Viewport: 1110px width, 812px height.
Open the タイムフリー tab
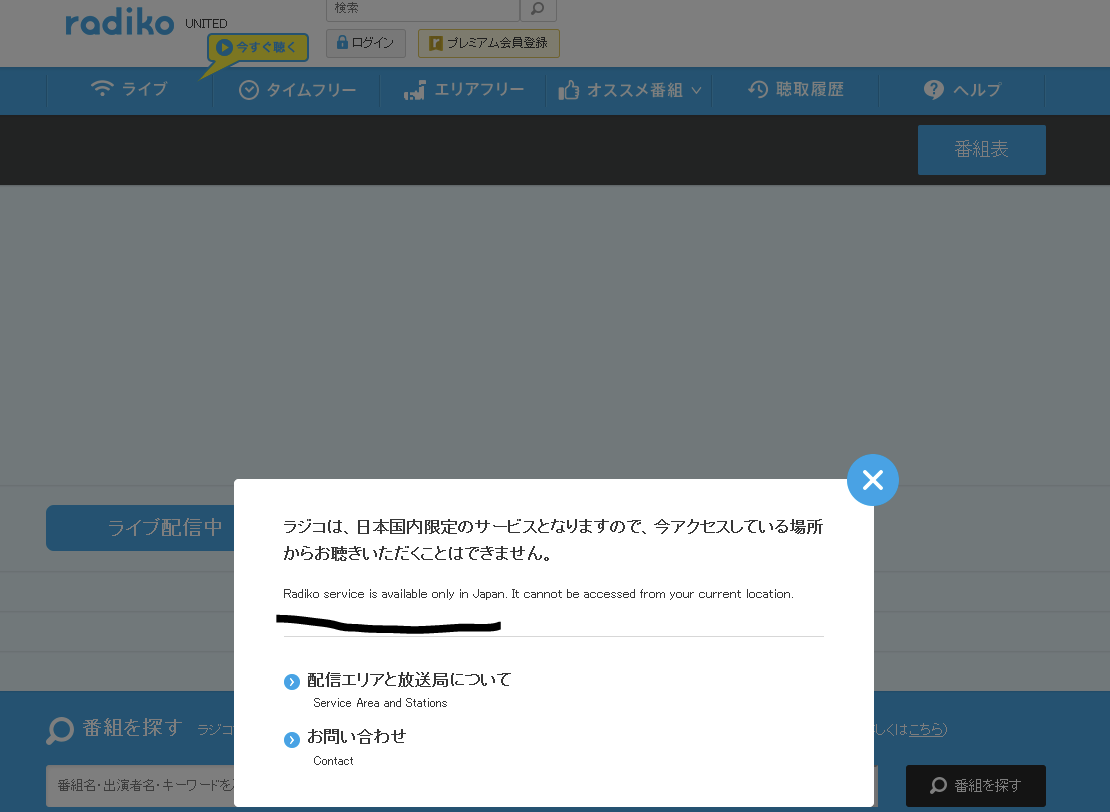[x=297, y=90]
